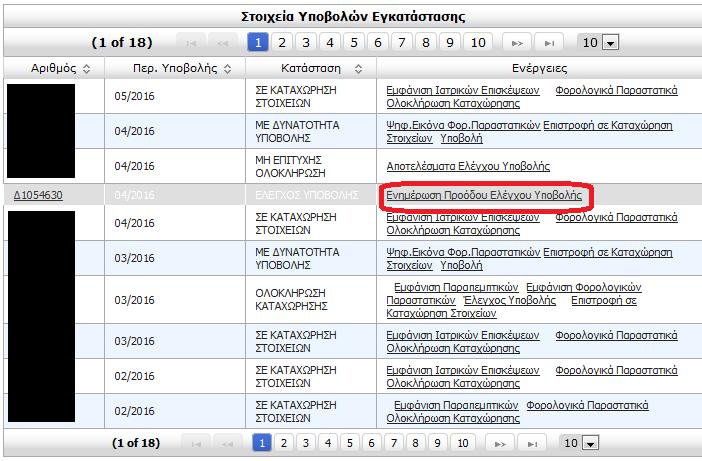The height and width of the screenshot is (461, 702).
Task: Click Εμφάνιση Ιατρικών Επισκέψεων in 05/2016 row
Action: point(463,90)
